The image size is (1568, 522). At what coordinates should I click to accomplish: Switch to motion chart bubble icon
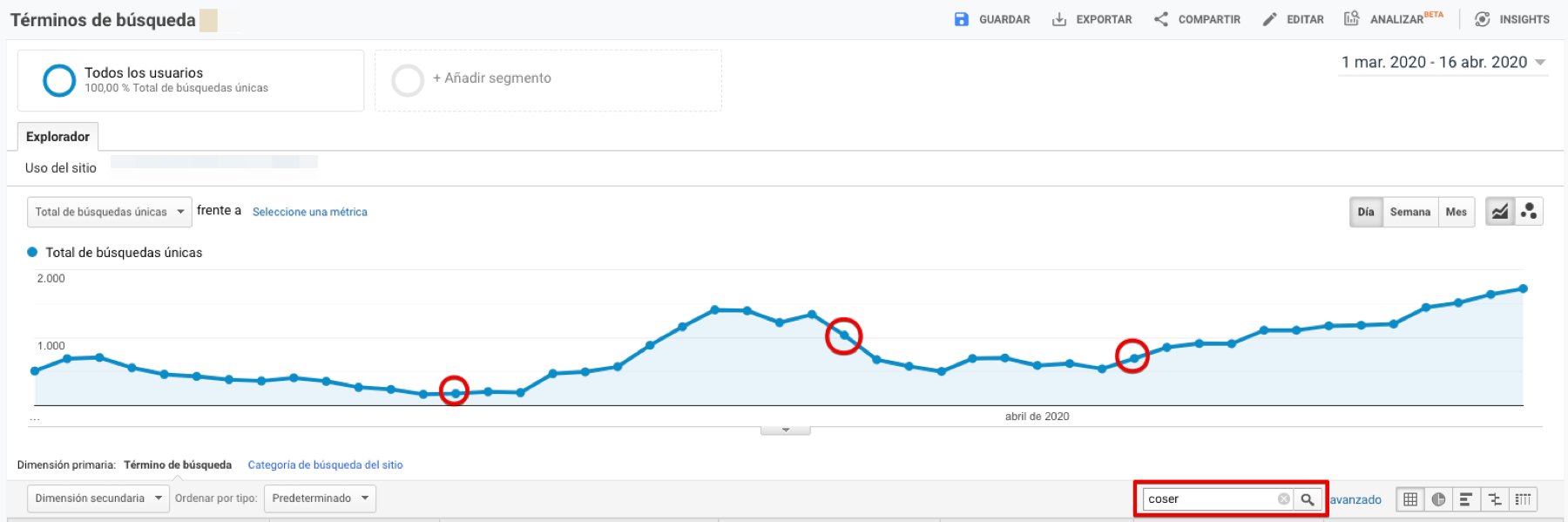[x=1528, y=212]
